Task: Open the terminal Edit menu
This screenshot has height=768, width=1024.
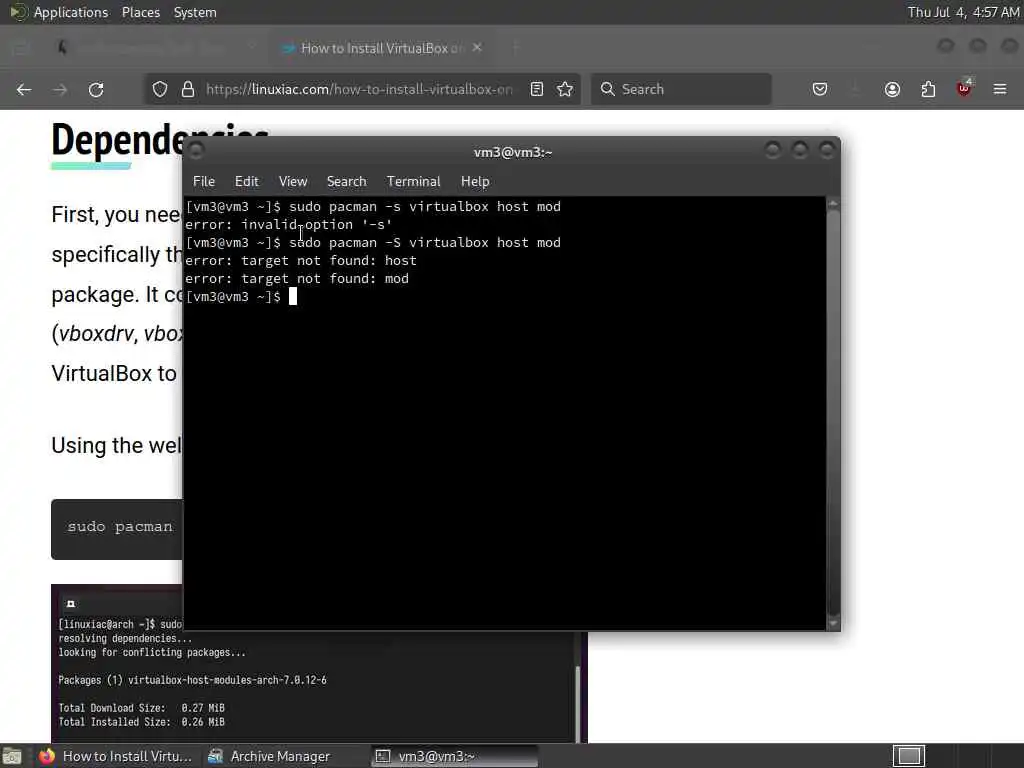Action: point(246,182)
